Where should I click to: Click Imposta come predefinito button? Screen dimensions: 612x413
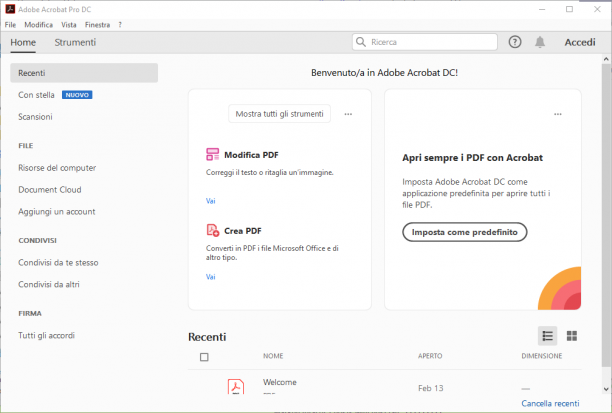click(x=464, y=232)
